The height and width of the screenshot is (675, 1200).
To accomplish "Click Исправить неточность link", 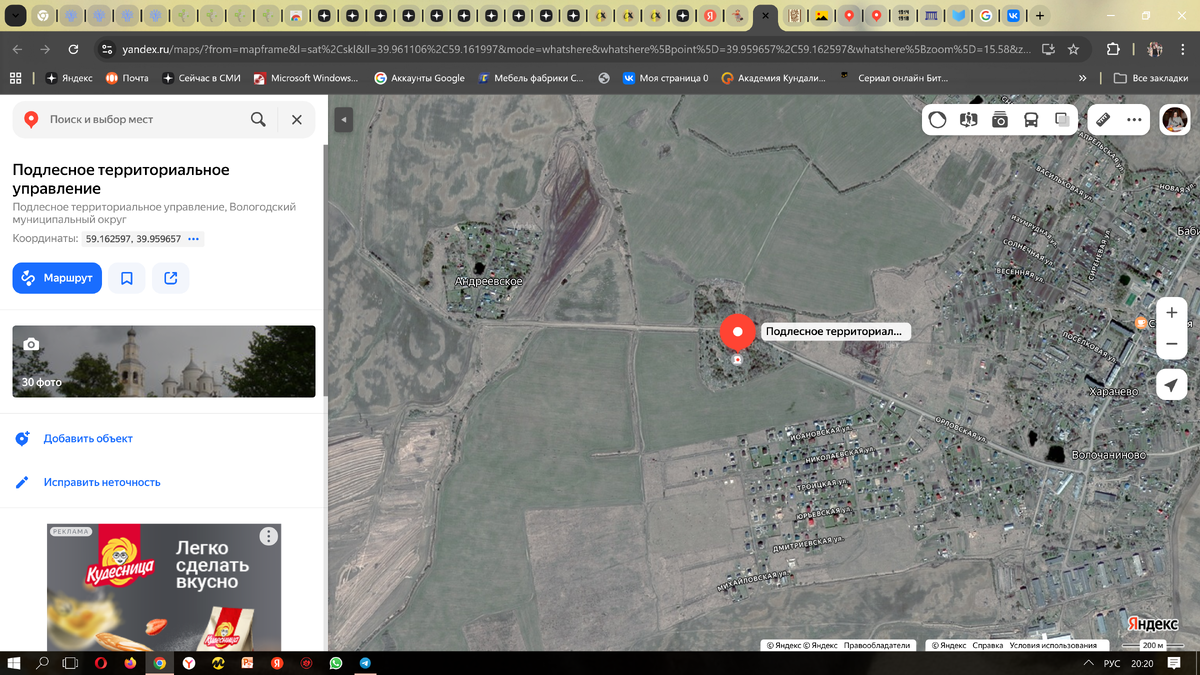I will pyautogui.click(x=102, y=482).
